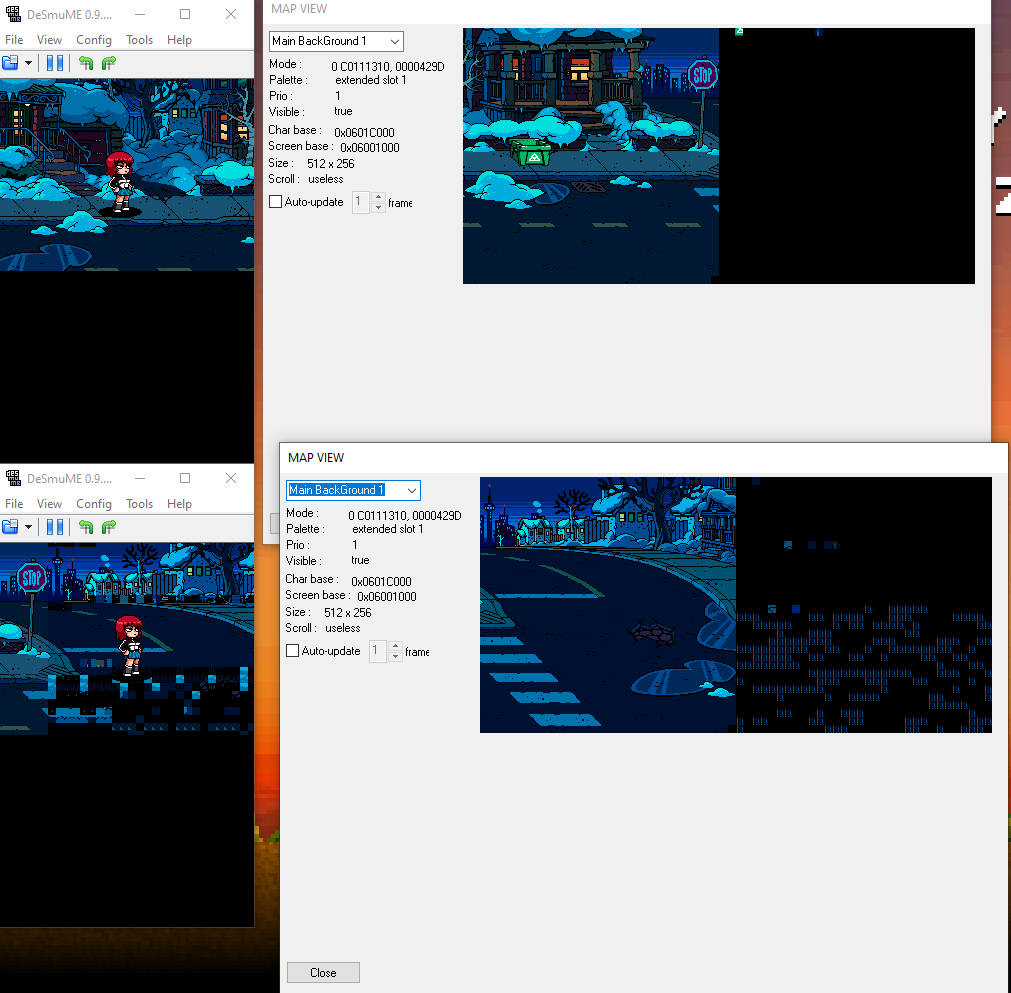Open Tools menu in bottom DeSmuME window
The width and height of the screenshot is (1011, 993).
coord(139,504)
